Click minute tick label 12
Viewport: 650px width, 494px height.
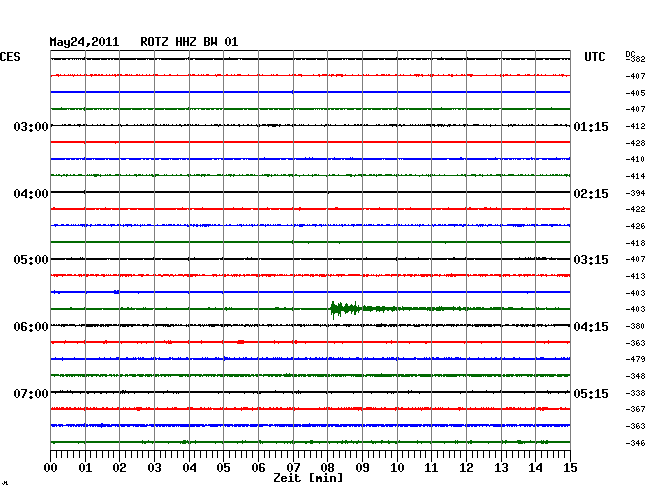coord(466,467)
